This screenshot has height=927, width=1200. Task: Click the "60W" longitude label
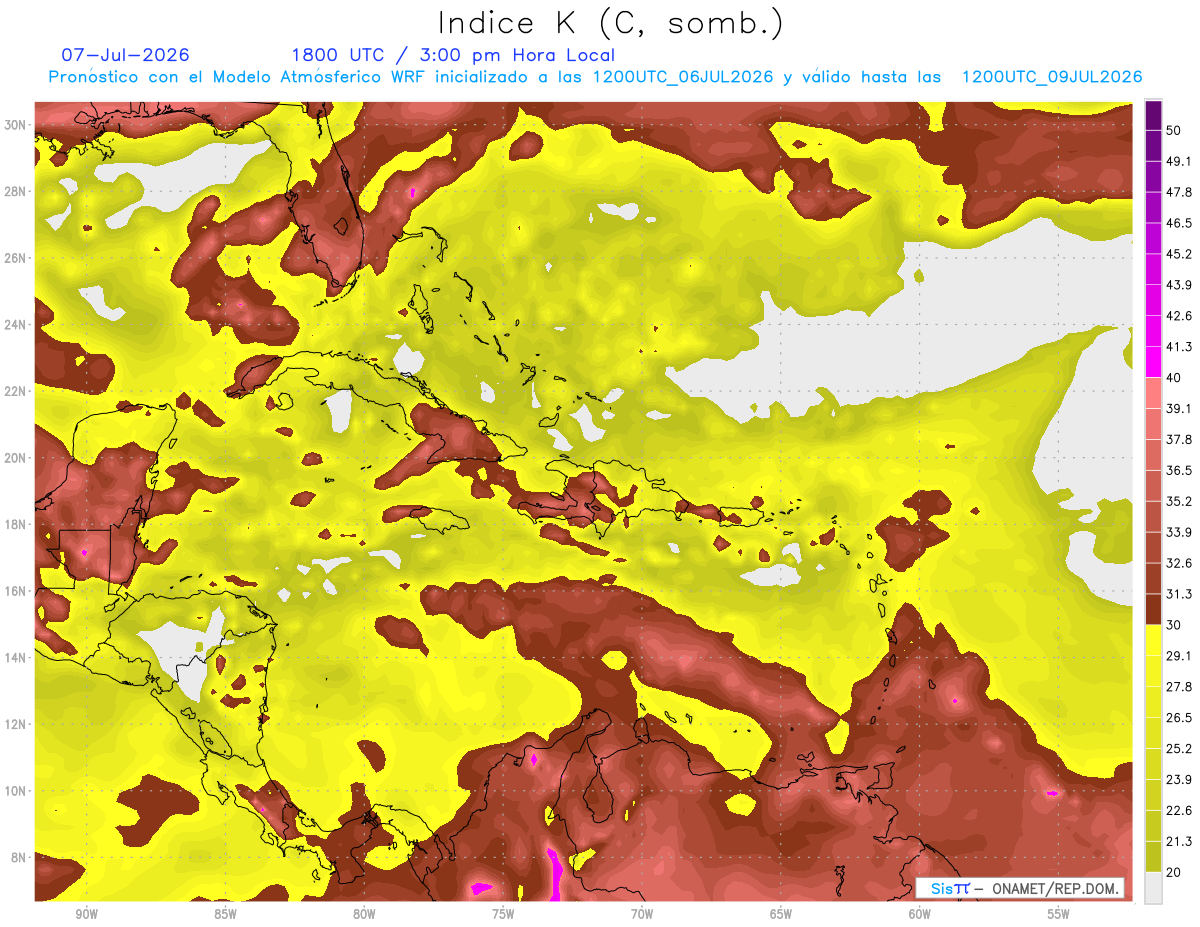point(919,915)
